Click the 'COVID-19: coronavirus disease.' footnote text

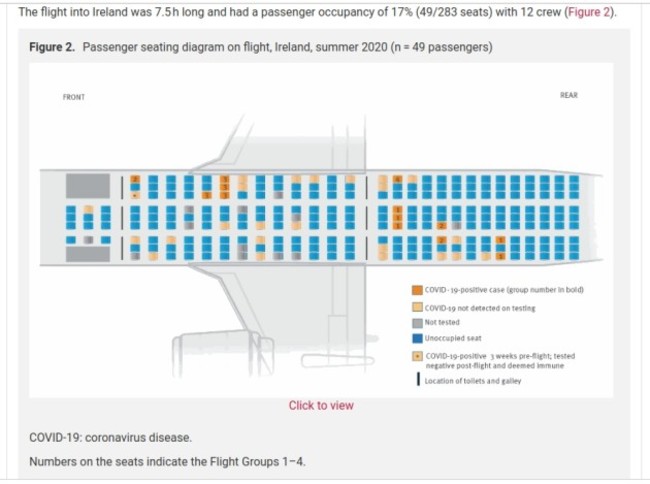pos(109,438)
